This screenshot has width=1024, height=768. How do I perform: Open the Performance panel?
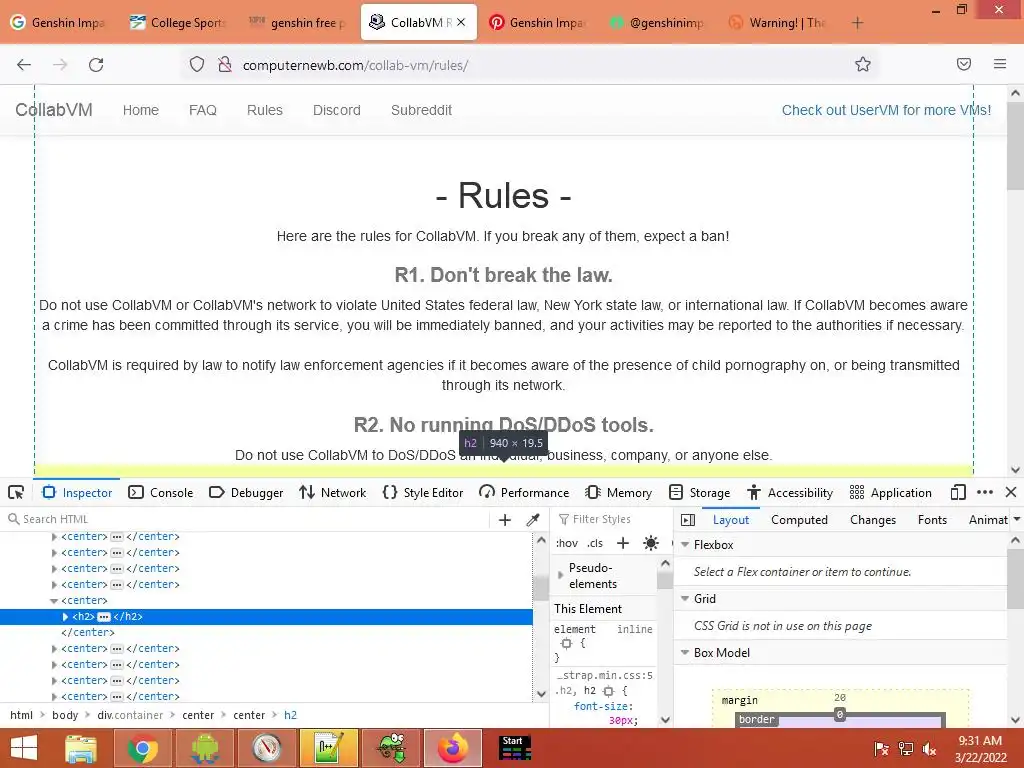pos(524,492)
